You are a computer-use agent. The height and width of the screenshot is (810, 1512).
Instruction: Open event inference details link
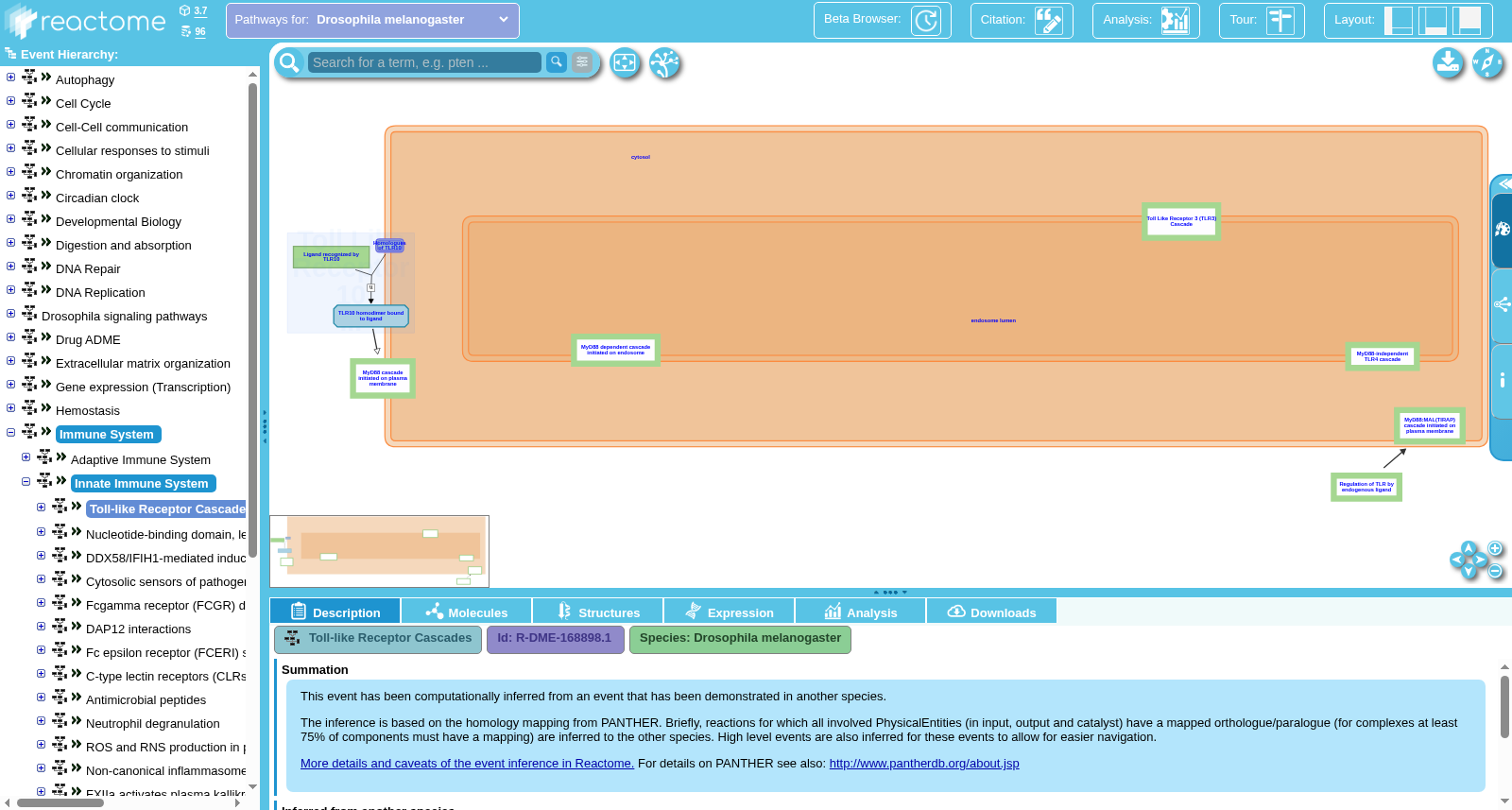tap(467, 764)
